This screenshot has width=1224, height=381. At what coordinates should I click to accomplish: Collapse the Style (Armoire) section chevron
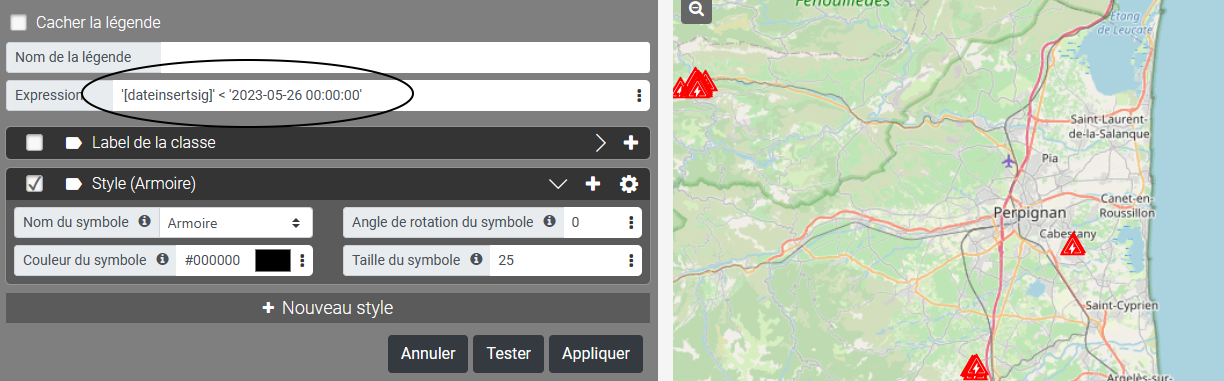point(559,184)
